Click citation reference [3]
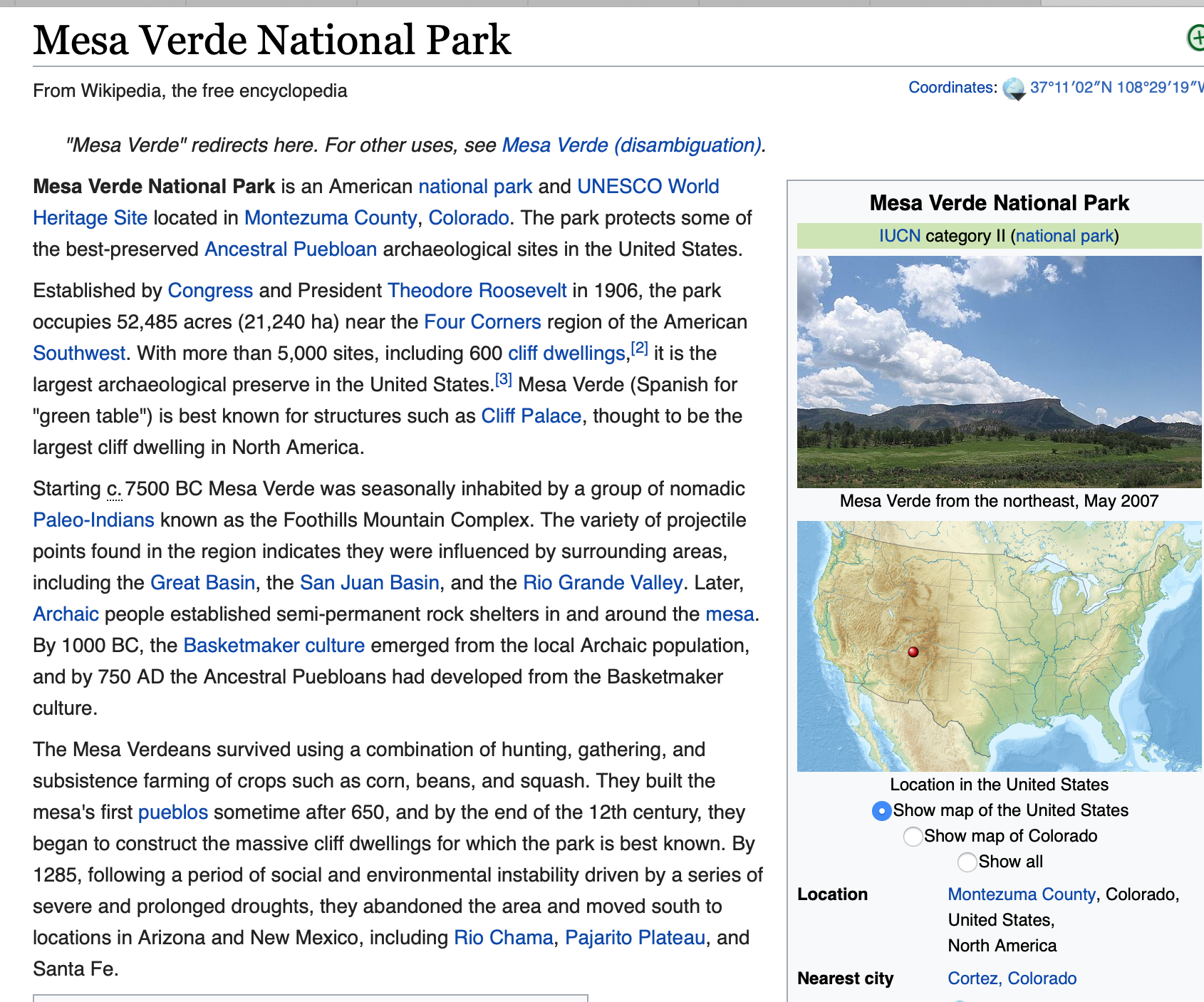The height and width of the screenshot is (1002, 1204). [503, 380]
